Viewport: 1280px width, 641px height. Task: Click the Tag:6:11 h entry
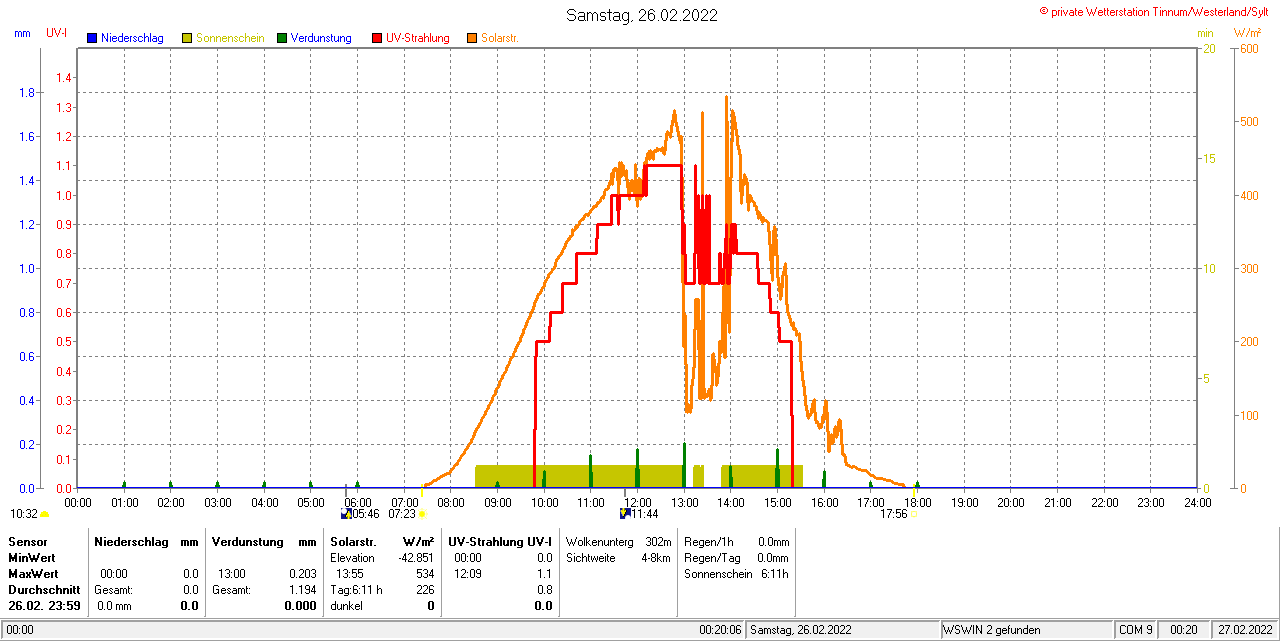point(357,590)
